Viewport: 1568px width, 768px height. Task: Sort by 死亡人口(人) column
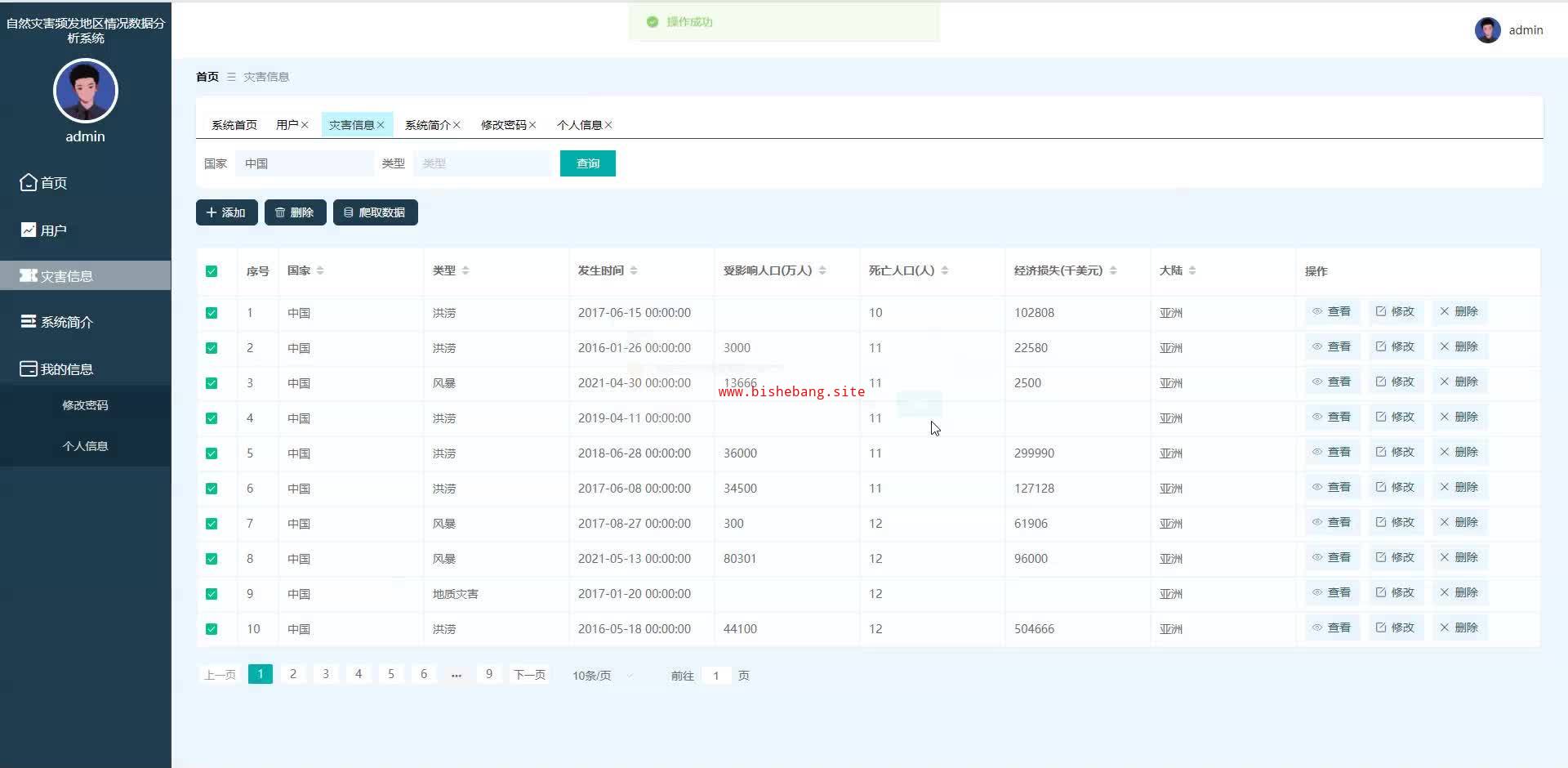[x=945, y=270]
